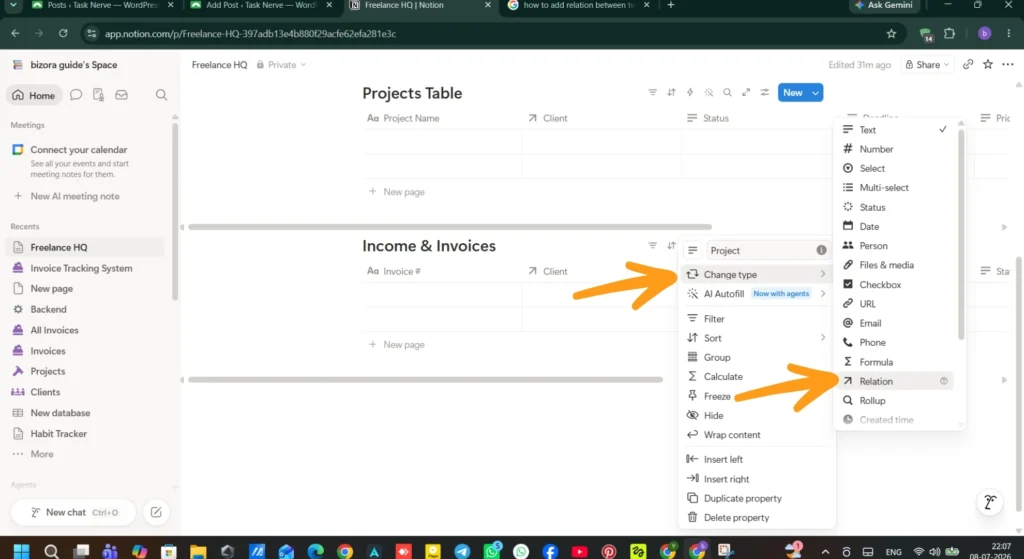This screenshot has height=559, width=1024.
Task: Open Calculate option
Action: coord(756,377)
